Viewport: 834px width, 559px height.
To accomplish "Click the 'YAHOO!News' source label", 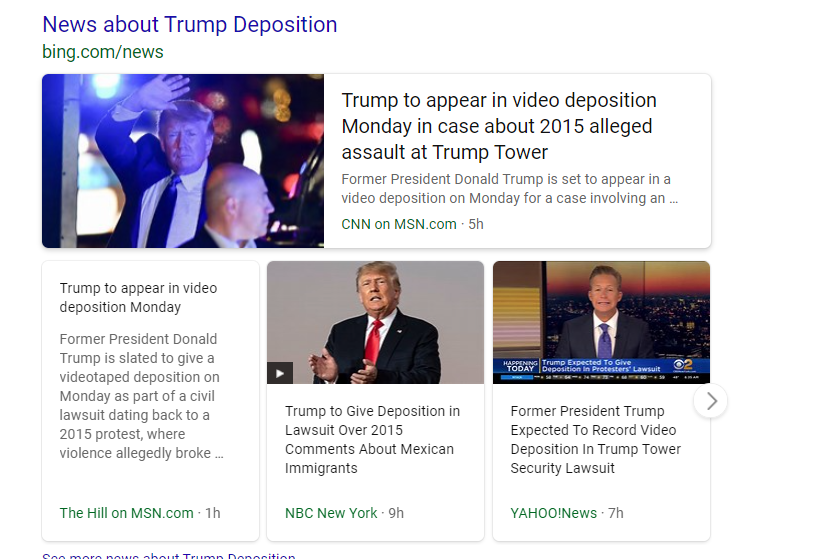I will pos(554,513).
